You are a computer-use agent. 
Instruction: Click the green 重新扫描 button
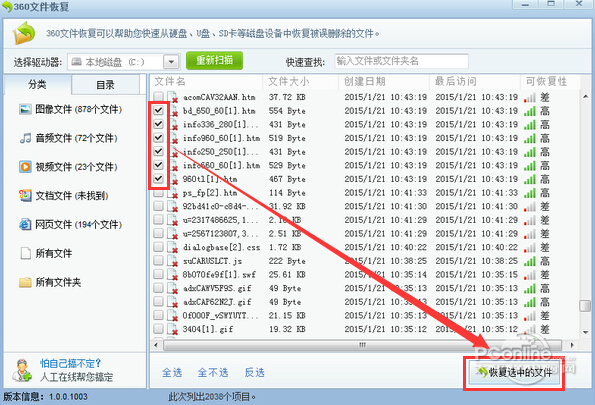[x=214, y=61]
